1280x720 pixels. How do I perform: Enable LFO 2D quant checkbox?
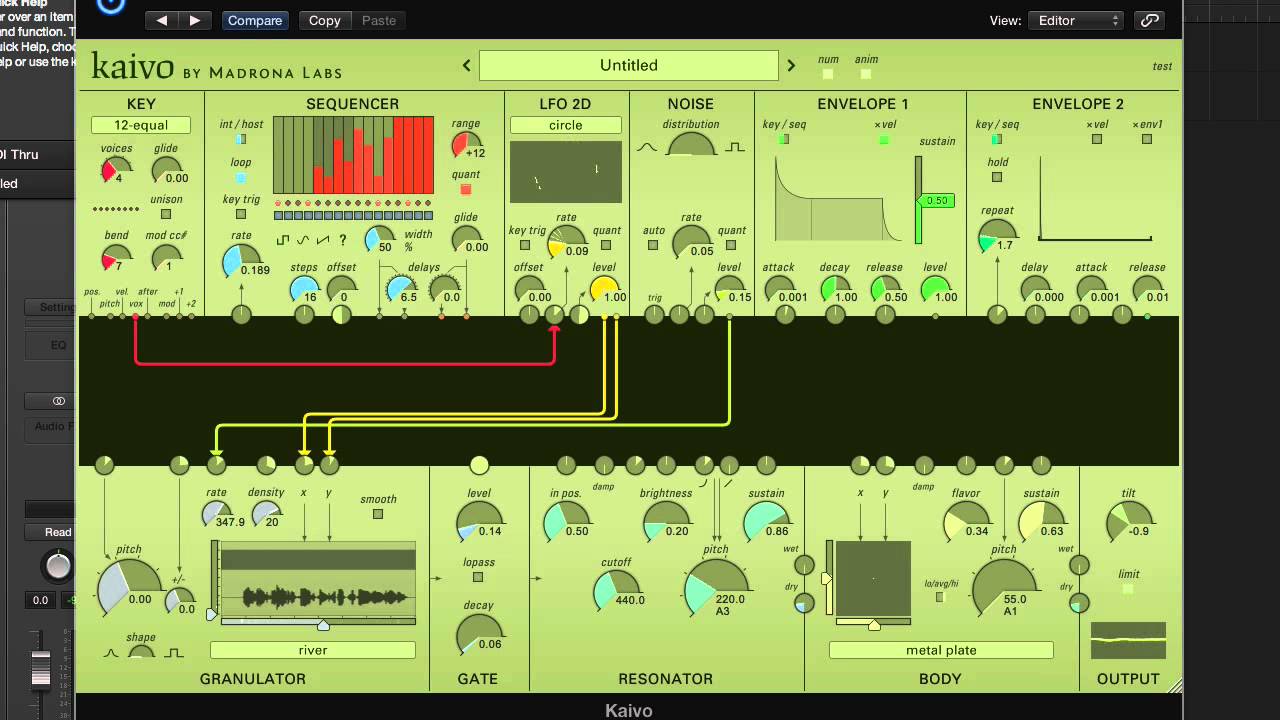tap(606, 245)
